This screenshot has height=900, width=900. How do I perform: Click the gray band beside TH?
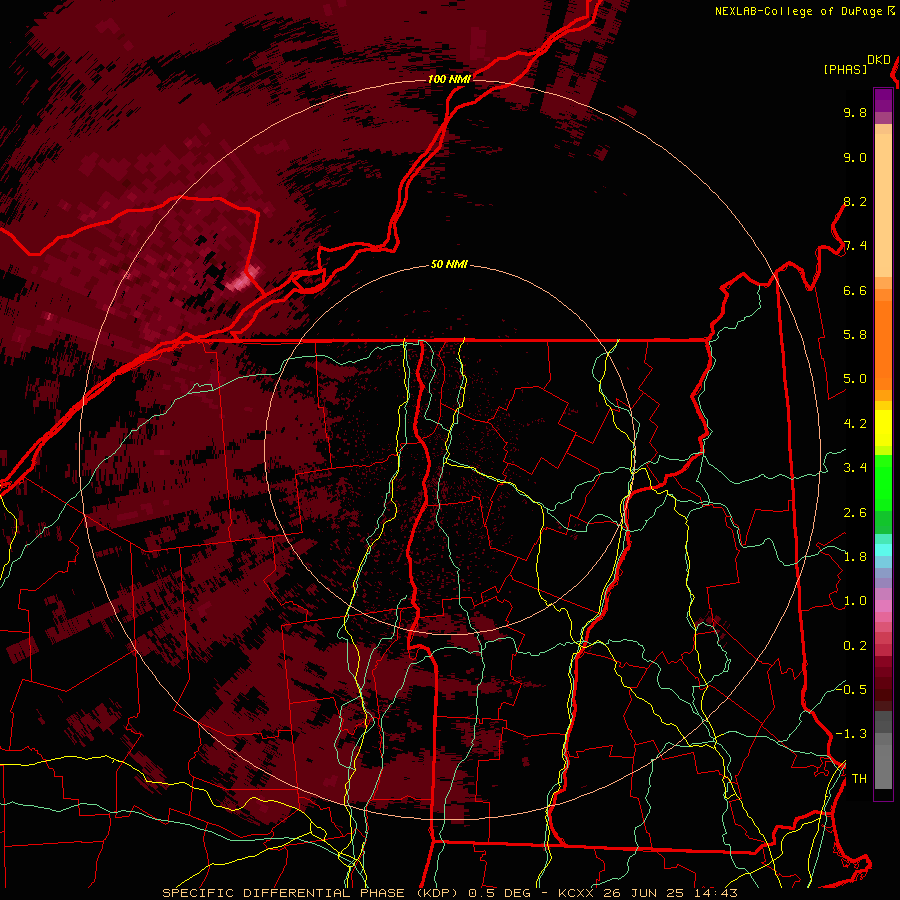(x=883, y=766)
